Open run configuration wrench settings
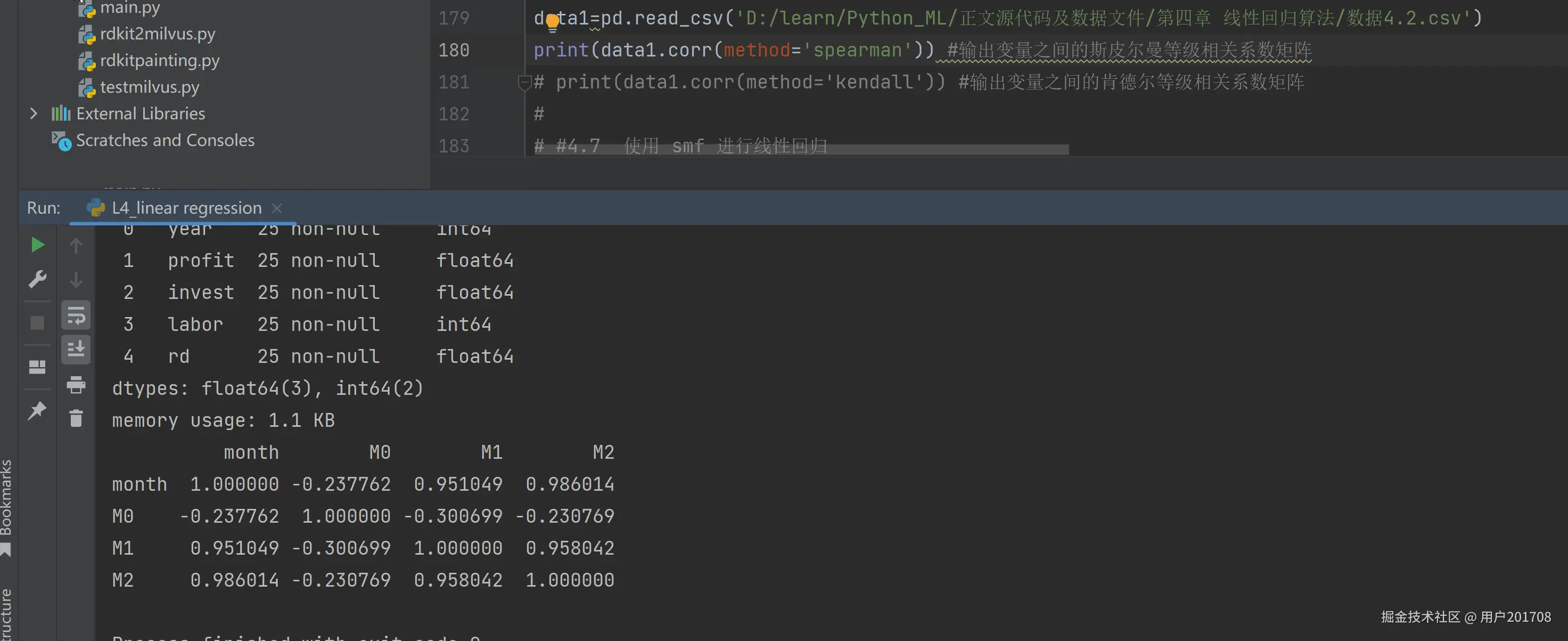The height and width of the screenshot is (641, 1568). click(x=37, y=280)
